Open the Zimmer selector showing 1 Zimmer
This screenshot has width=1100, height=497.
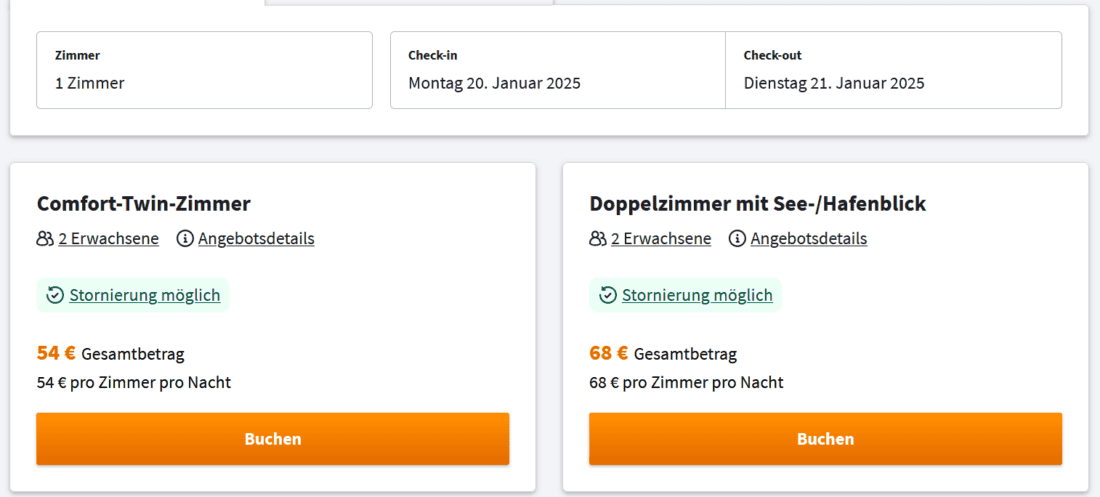tap(204, 70)
